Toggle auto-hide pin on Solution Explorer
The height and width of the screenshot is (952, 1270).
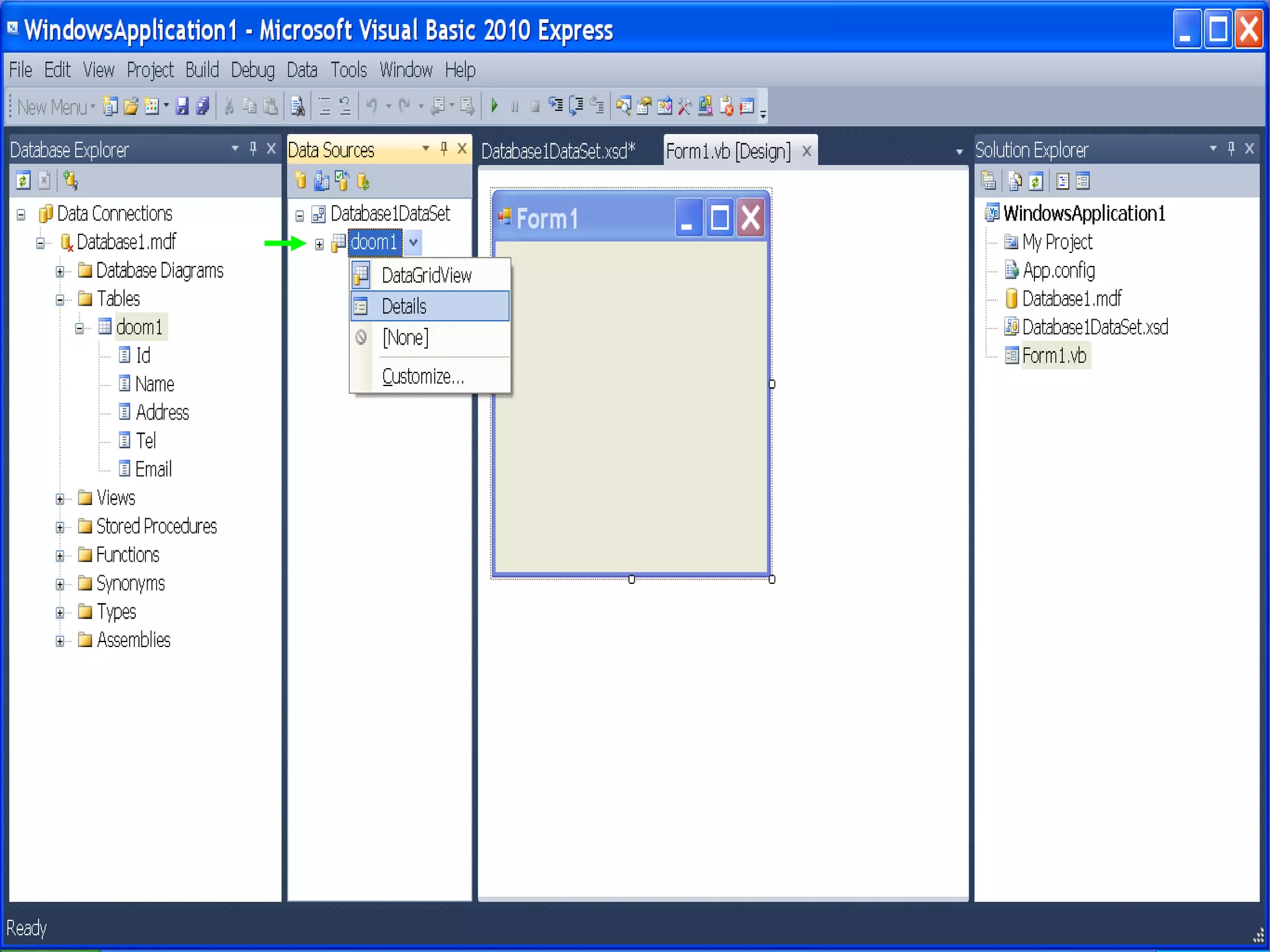[x=1231, y=149]
